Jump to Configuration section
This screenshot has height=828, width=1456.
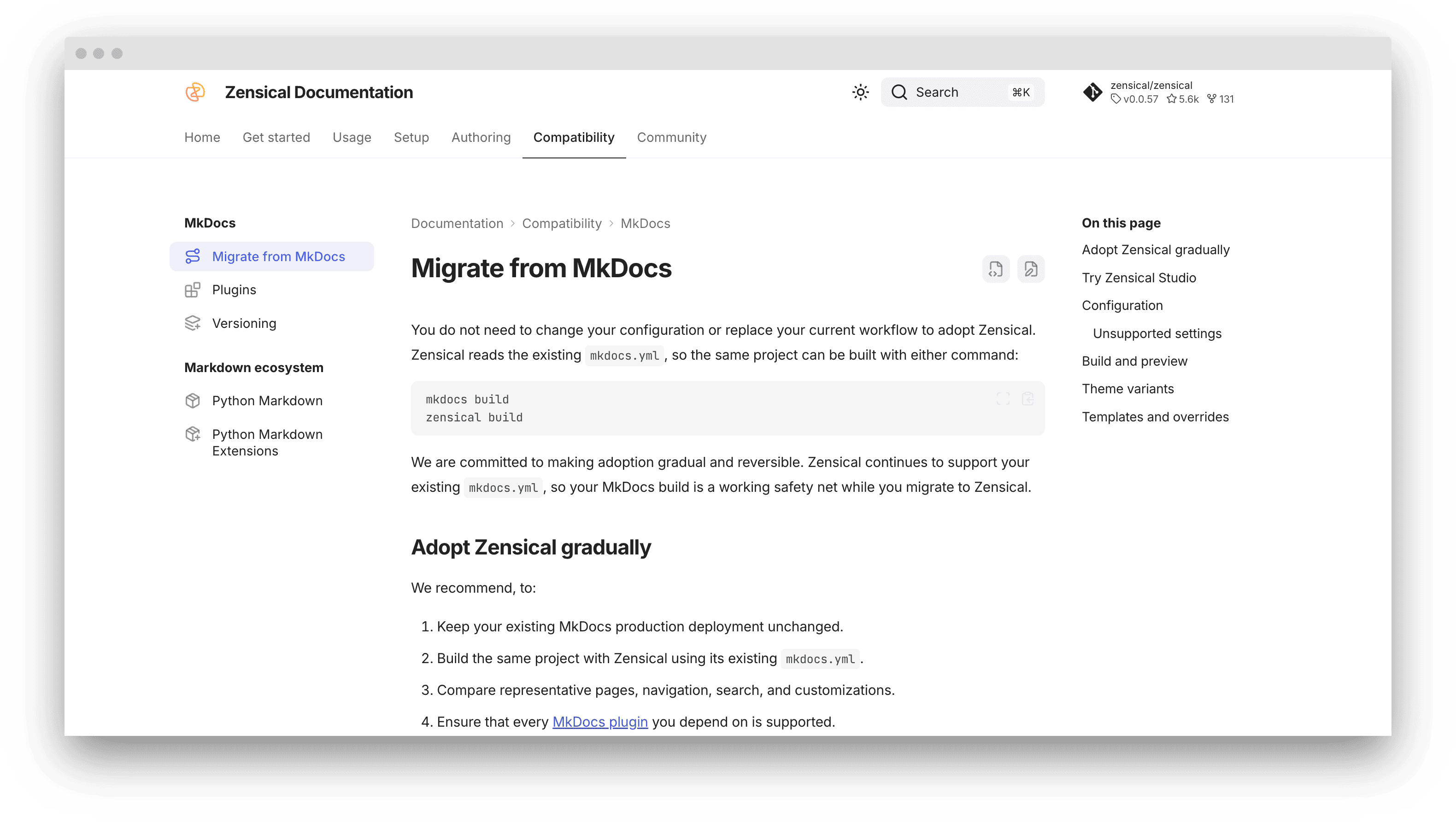pyautogui.click(x=1122, y=305)
